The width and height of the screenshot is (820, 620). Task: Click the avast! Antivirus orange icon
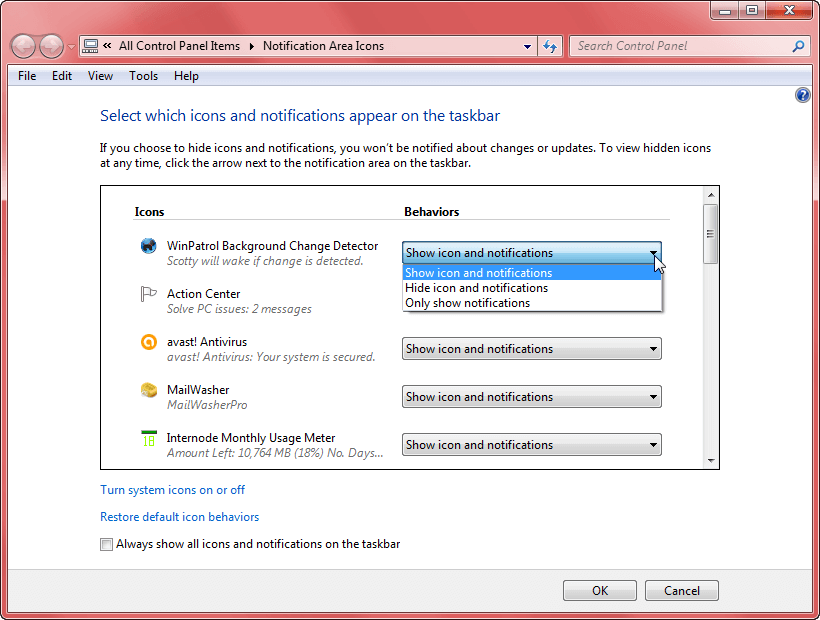pos(149,342)
